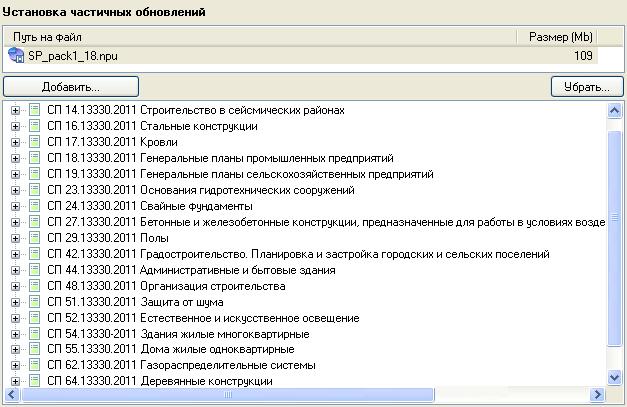Click document icon next to Полы
The width and height of the screenshot is (627, 407).
click(x=34, y=238)
